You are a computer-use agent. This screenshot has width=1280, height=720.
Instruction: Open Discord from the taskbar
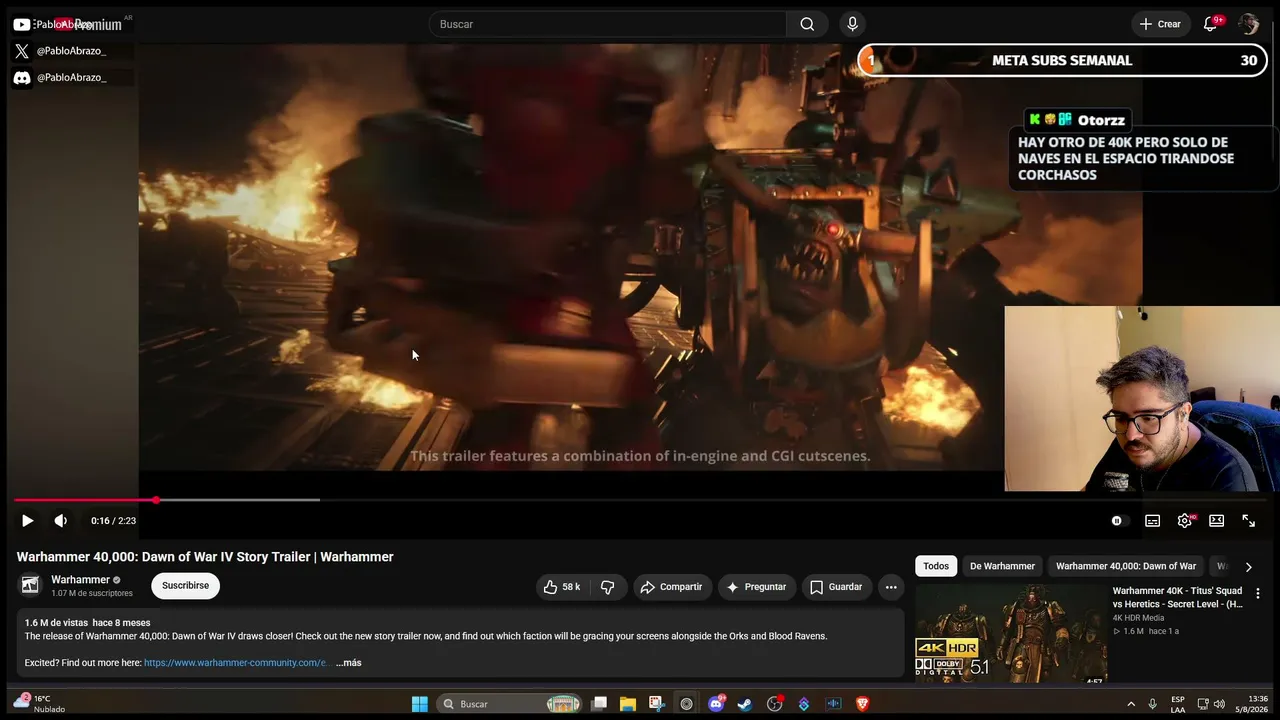point(716,704)
